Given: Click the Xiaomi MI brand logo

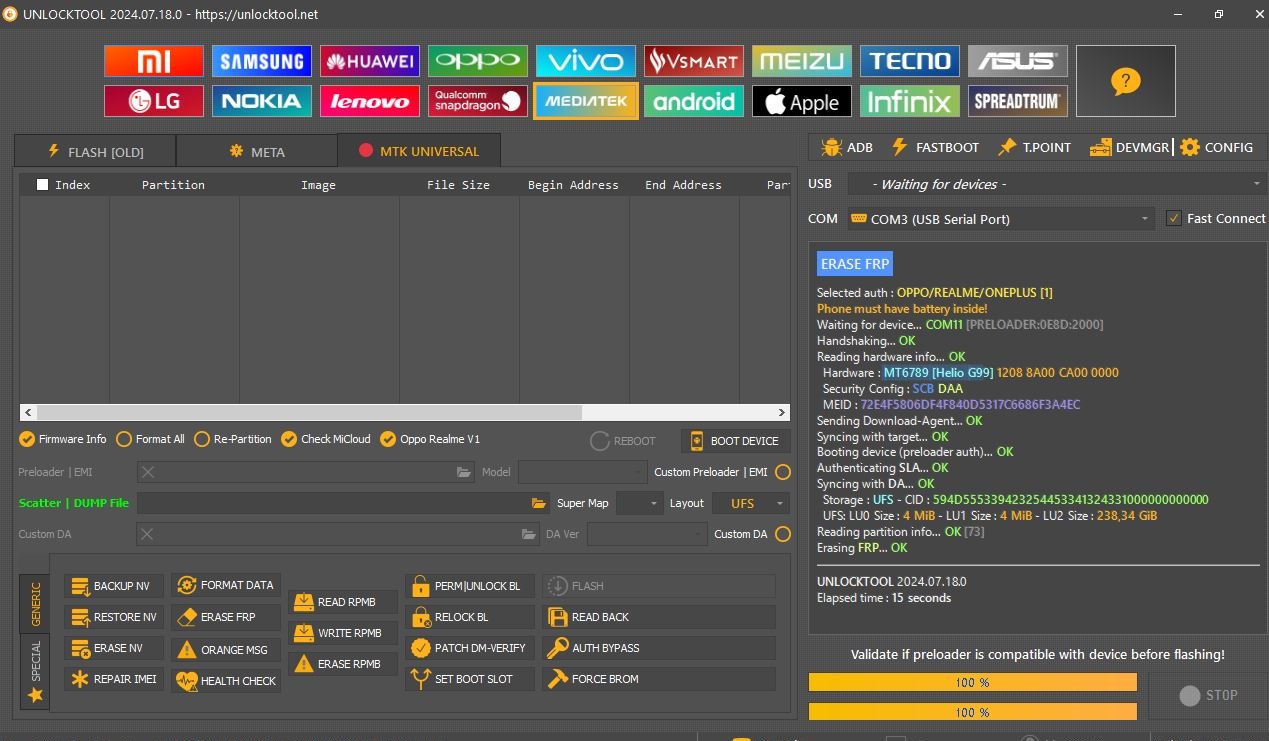Looking at the screenshot, I should (153, 61).
